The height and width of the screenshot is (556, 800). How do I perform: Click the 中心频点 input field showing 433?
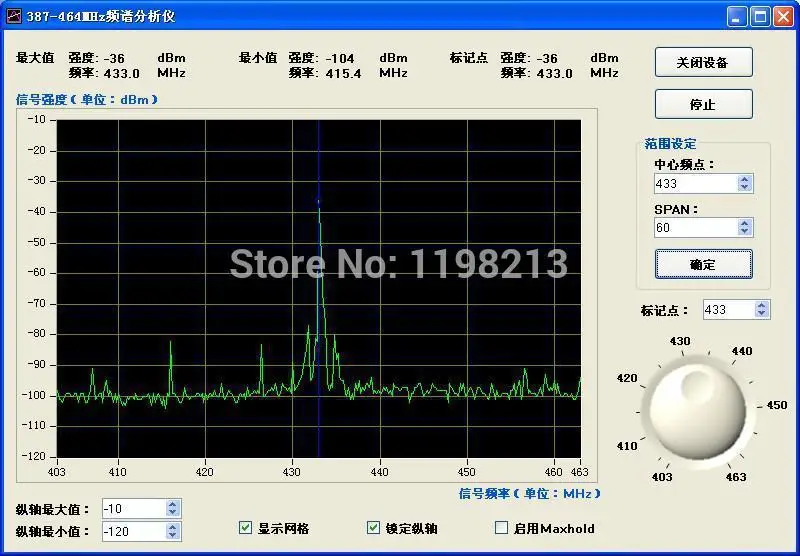696,184
